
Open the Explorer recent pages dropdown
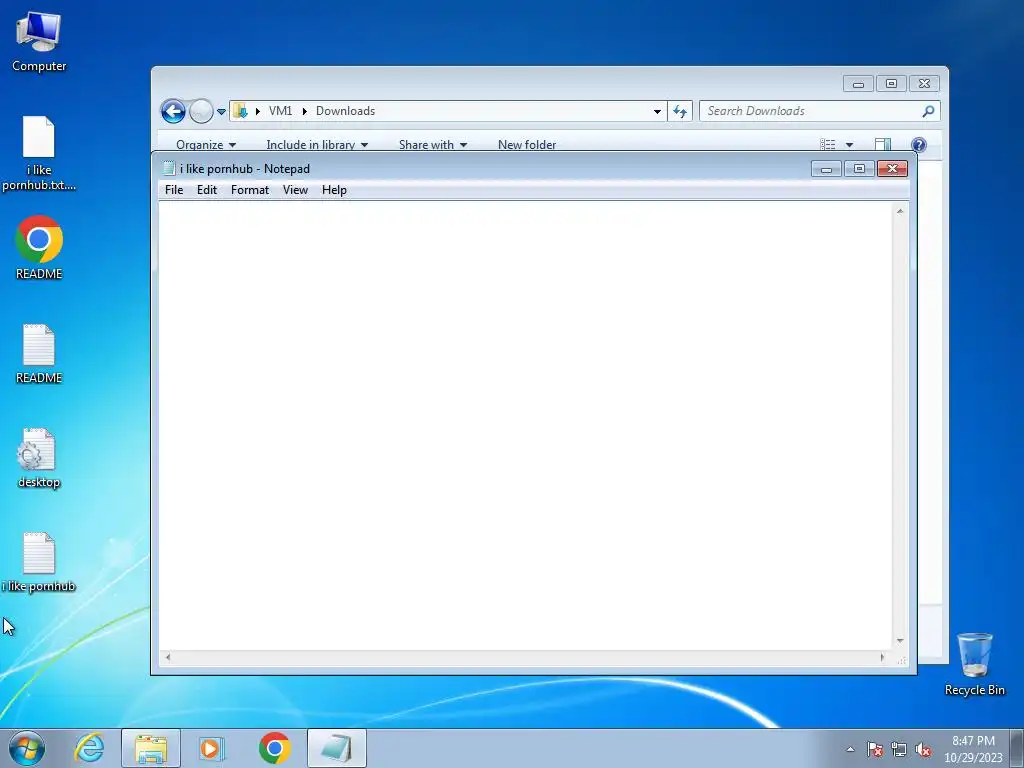pyautogui.click(x=221, y=112)
